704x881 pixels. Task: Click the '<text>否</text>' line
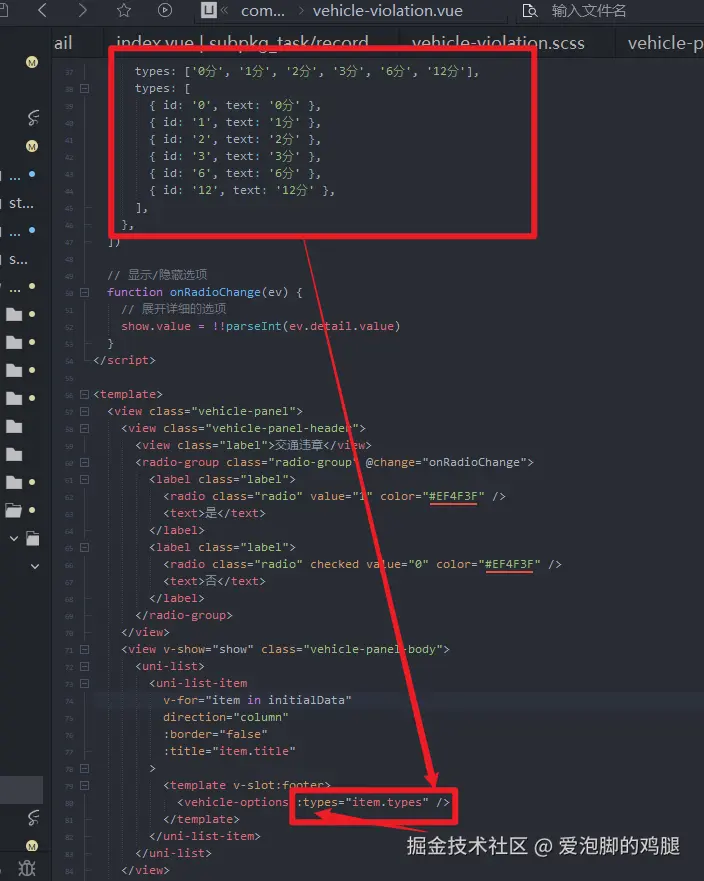(x=214, y=581)
